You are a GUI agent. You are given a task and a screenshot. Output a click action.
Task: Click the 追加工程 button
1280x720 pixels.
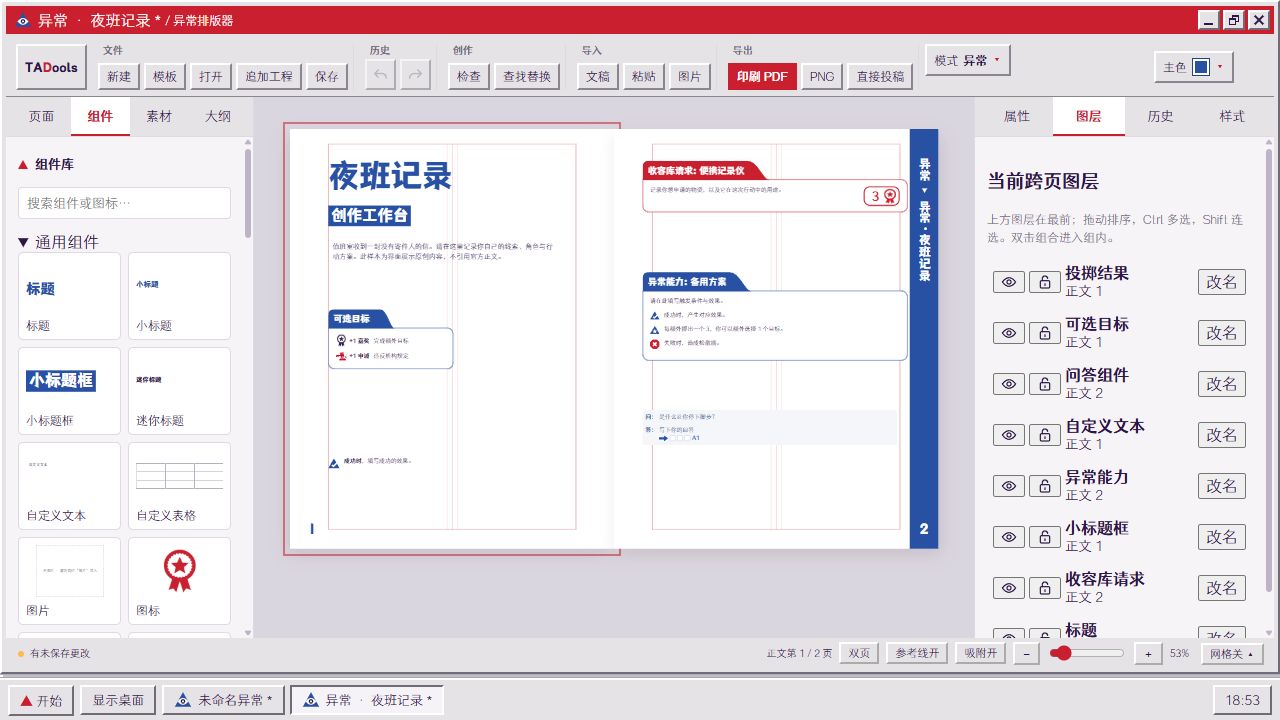[x=269, y=76]
